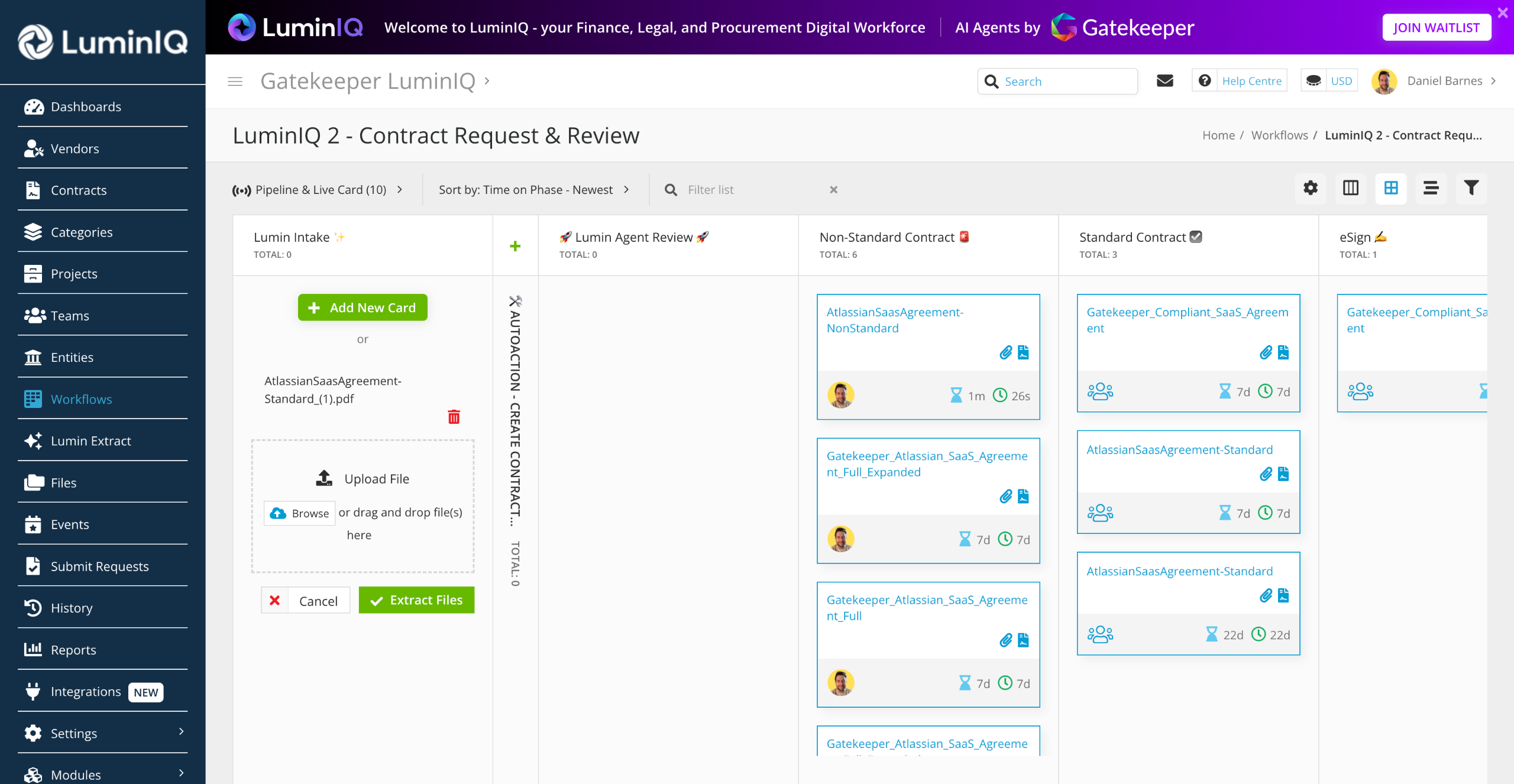This screenshot has height=784, width=1514.
Task: Click the JOIN WAITLIST button
Action: point(1436,28)
